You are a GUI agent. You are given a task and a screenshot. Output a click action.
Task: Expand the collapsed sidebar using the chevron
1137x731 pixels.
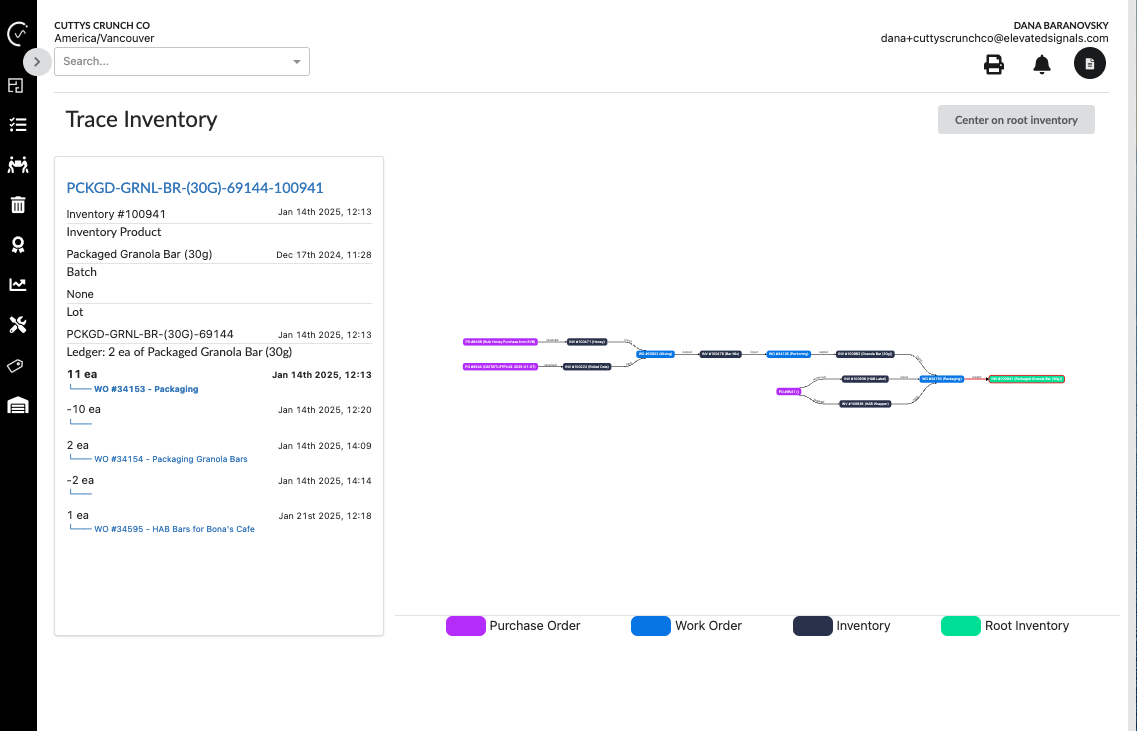coord(37,61)
